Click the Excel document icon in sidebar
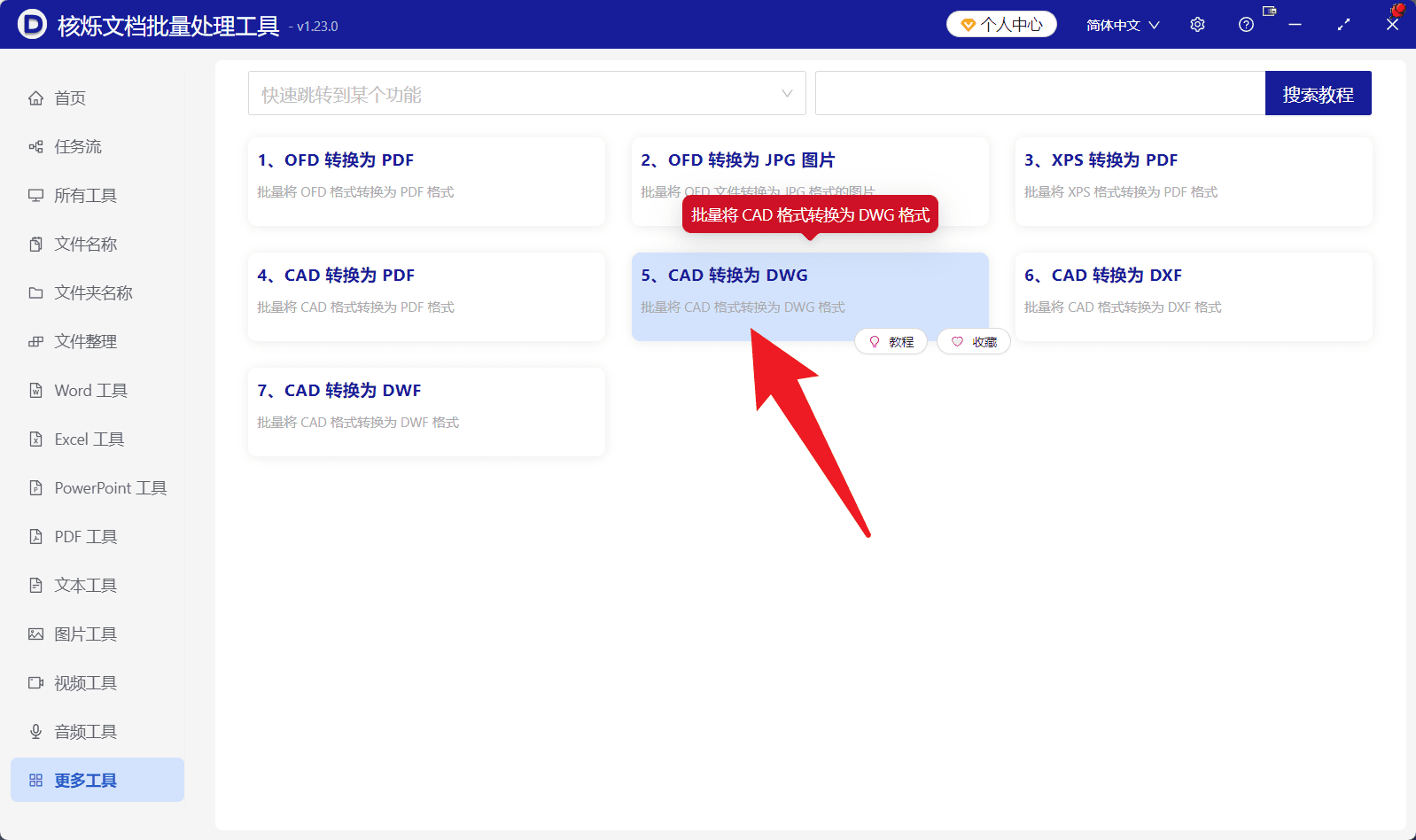The image size is (1416, 840). click(35, 439)
